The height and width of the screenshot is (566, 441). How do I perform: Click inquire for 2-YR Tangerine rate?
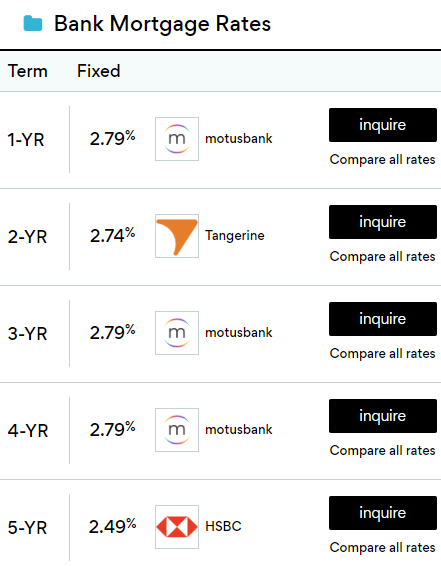click(383, 222)
